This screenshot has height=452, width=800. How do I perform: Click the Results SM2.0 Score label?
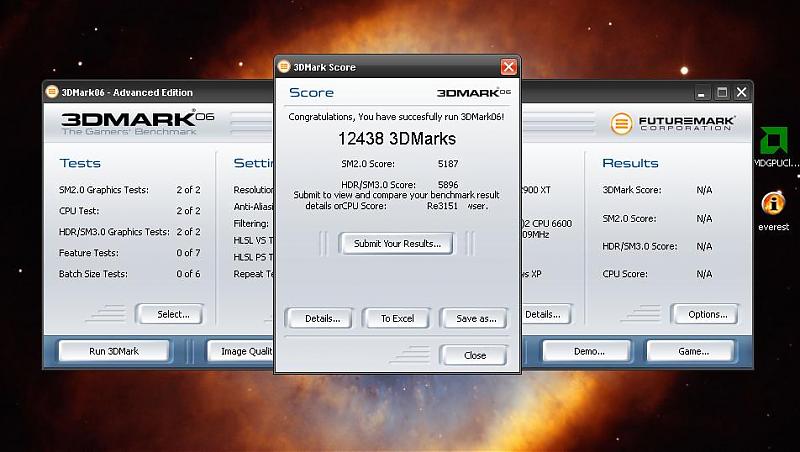click(x=629, y=218)
